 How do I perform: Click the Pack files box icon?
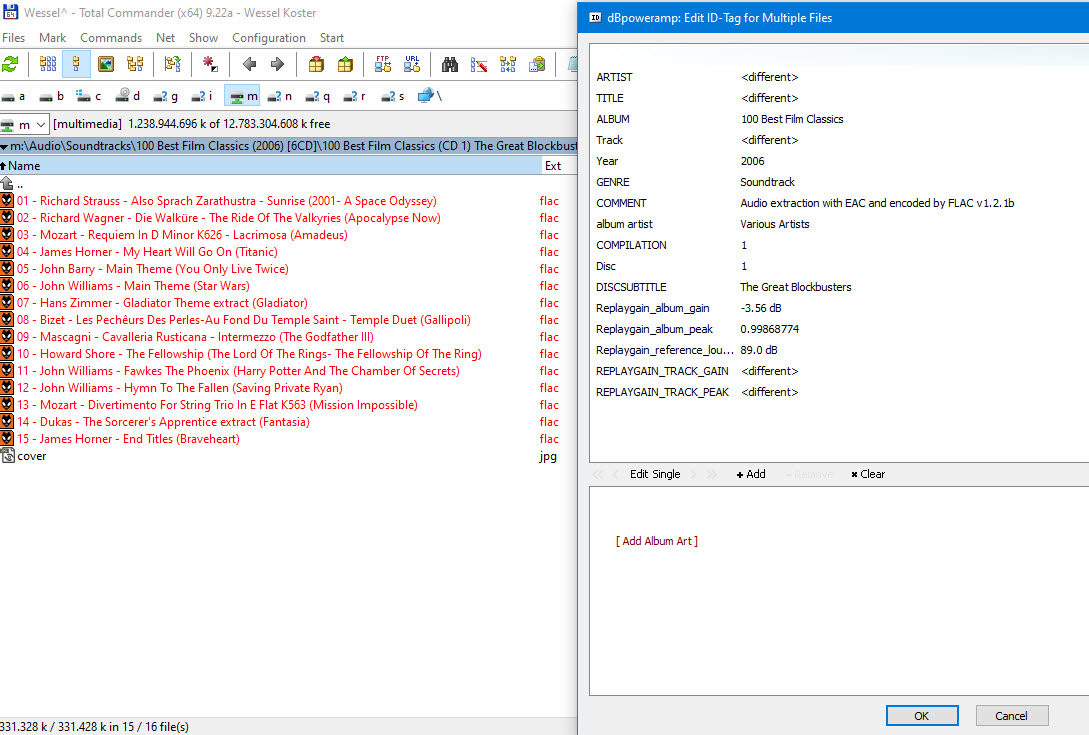tap(316, 65)
